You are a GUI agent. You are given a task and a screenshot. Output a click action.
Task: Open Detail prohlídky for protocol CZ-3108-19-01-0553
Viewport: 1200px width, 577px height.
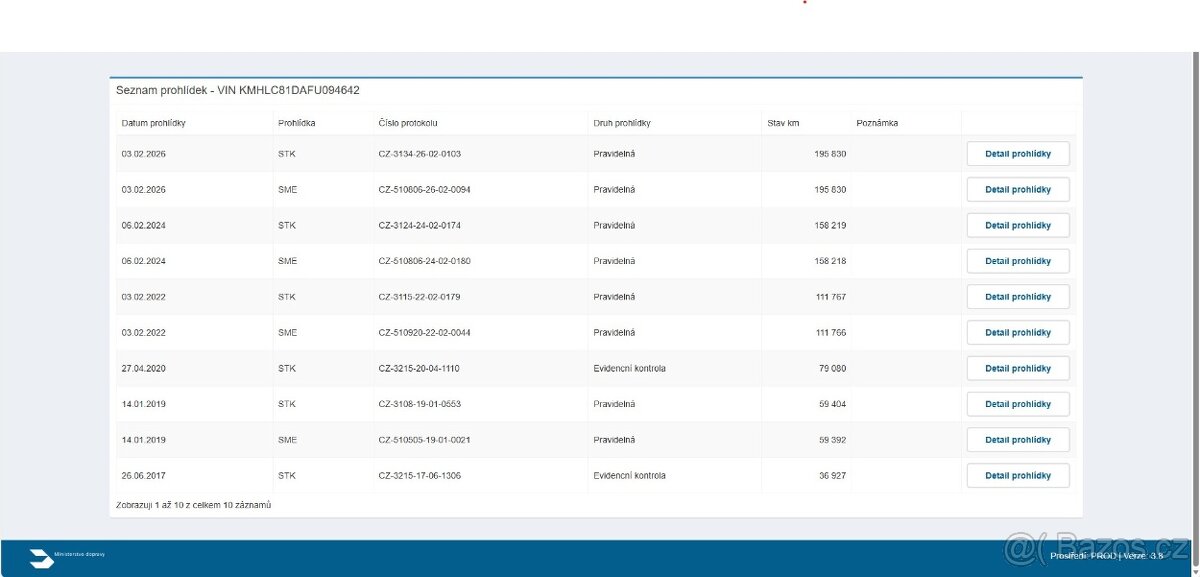[x=1018, y=404]
